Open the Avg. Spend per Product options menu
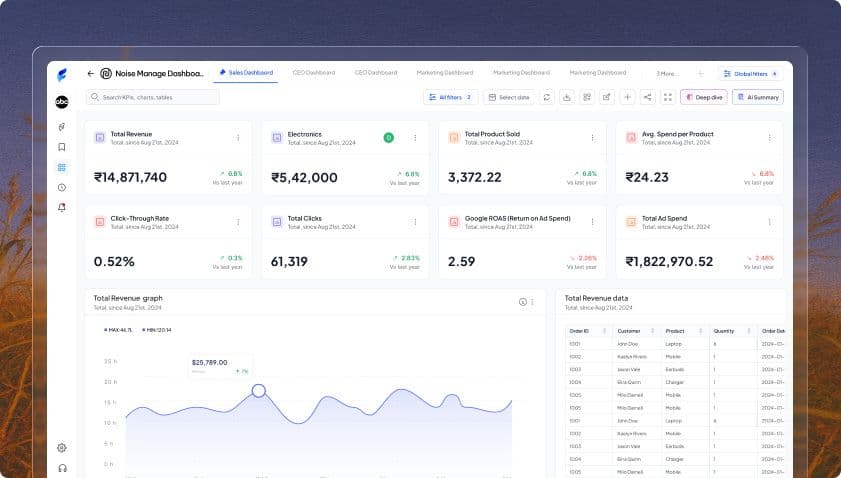This screenshot has width=841, height=478. pyautogui.click(x=769, y=138)
